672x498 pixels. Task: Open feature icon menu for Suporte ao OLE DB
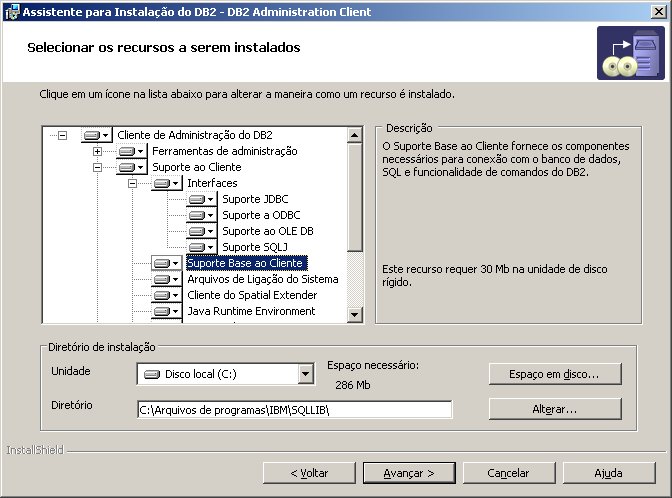coord(202,231)
